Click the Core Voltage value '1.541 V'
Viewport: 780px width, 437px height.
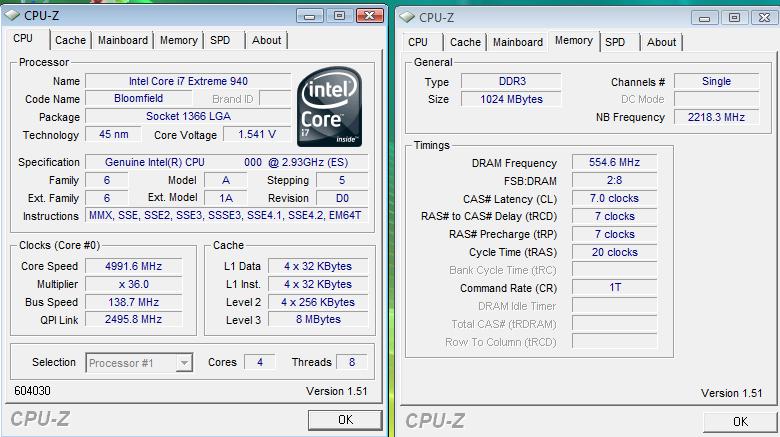[257, 134]
